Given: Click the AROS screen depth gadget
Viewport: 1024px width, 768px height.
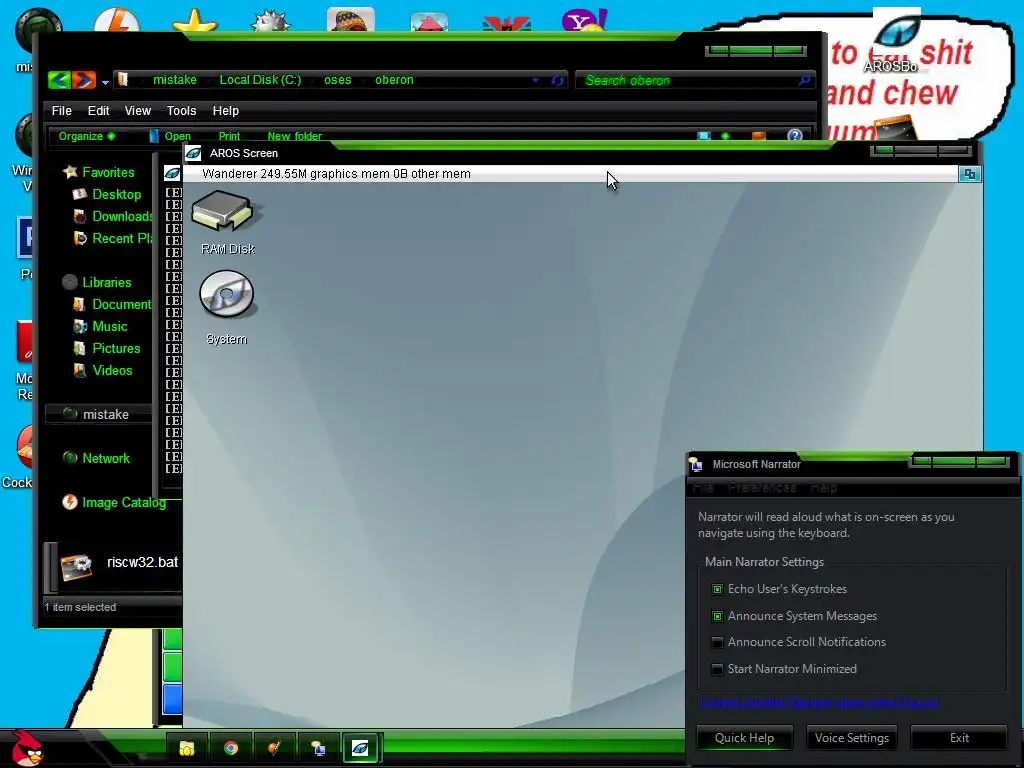Looking at the screenshot, I should tap(970, 174).
